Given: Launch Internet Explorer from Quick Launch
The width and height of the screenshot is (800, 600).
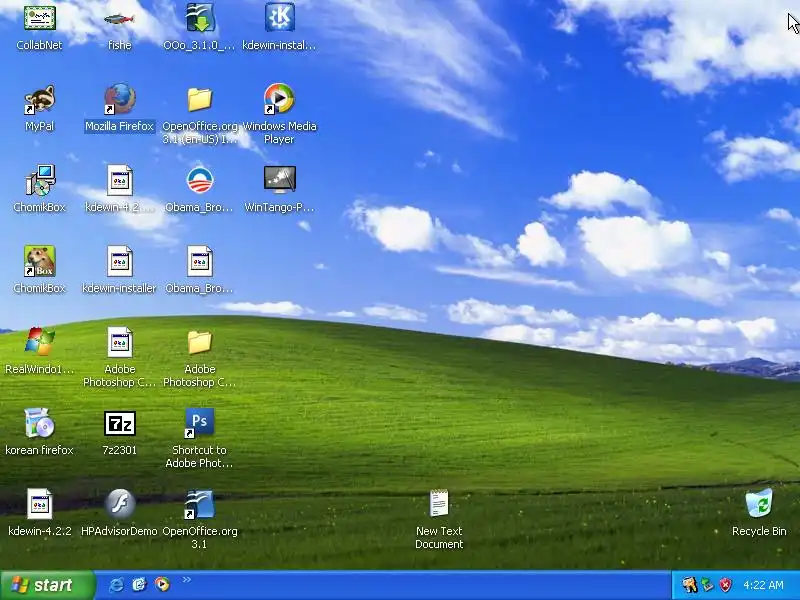Looking at the screenshot, I should point(116,584).
